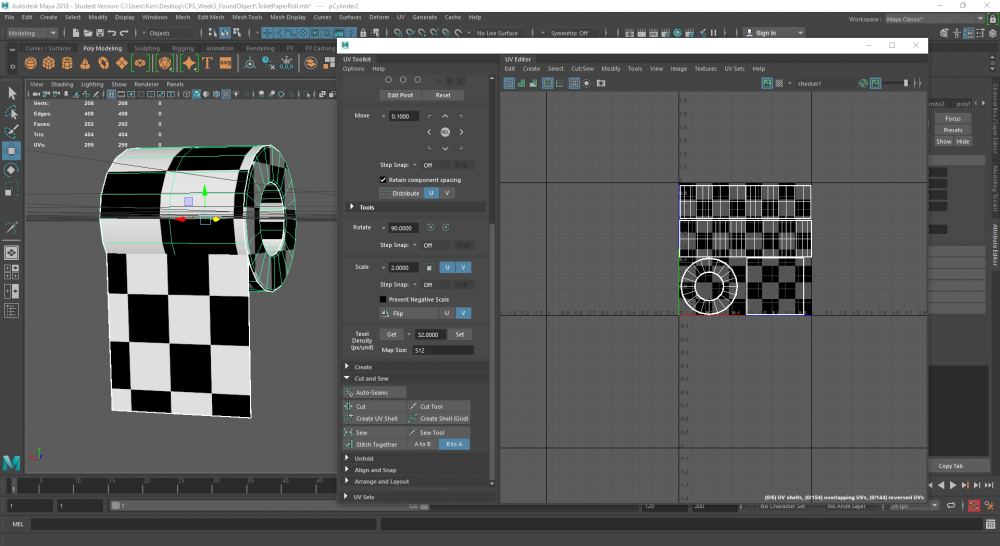Click Create UV Shell
The width and height of the screenshot is (1000, 546).
(375, 418)
